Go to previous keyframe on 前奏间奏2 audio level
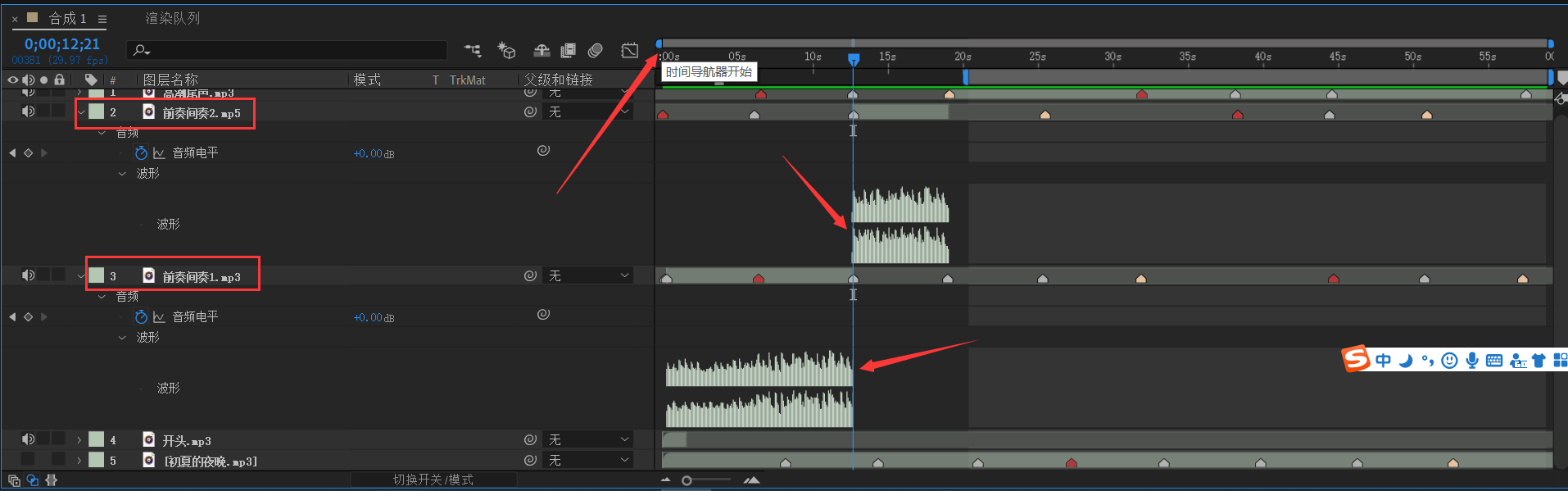Screen dimensions: 1568x491 tap(12, 153)
